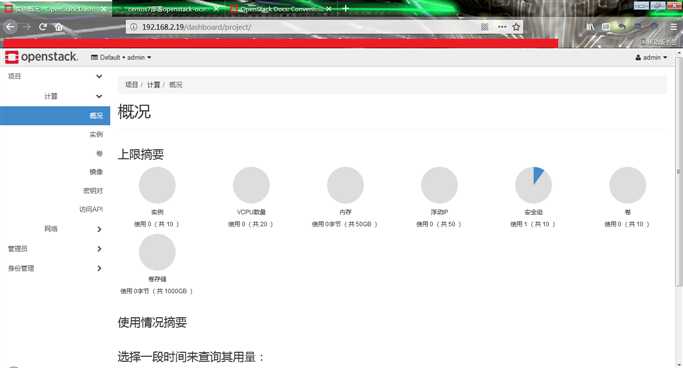This screenshot has height=368, width=683.
Task: Click the text 使用 1（共 10）under 安全组
Action: click(x=533, y=224)
